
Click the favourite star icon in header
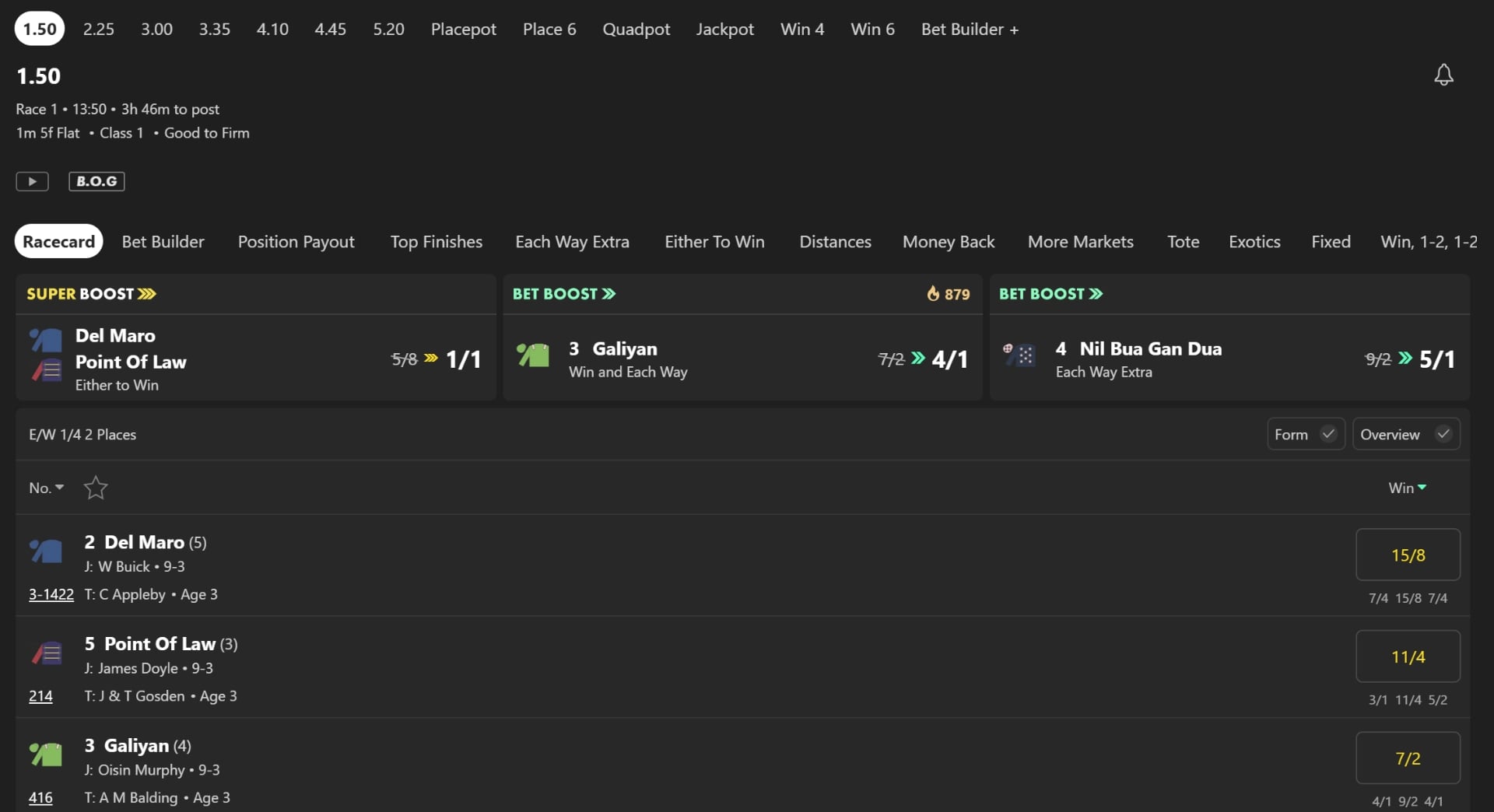[x=96, y=488]
